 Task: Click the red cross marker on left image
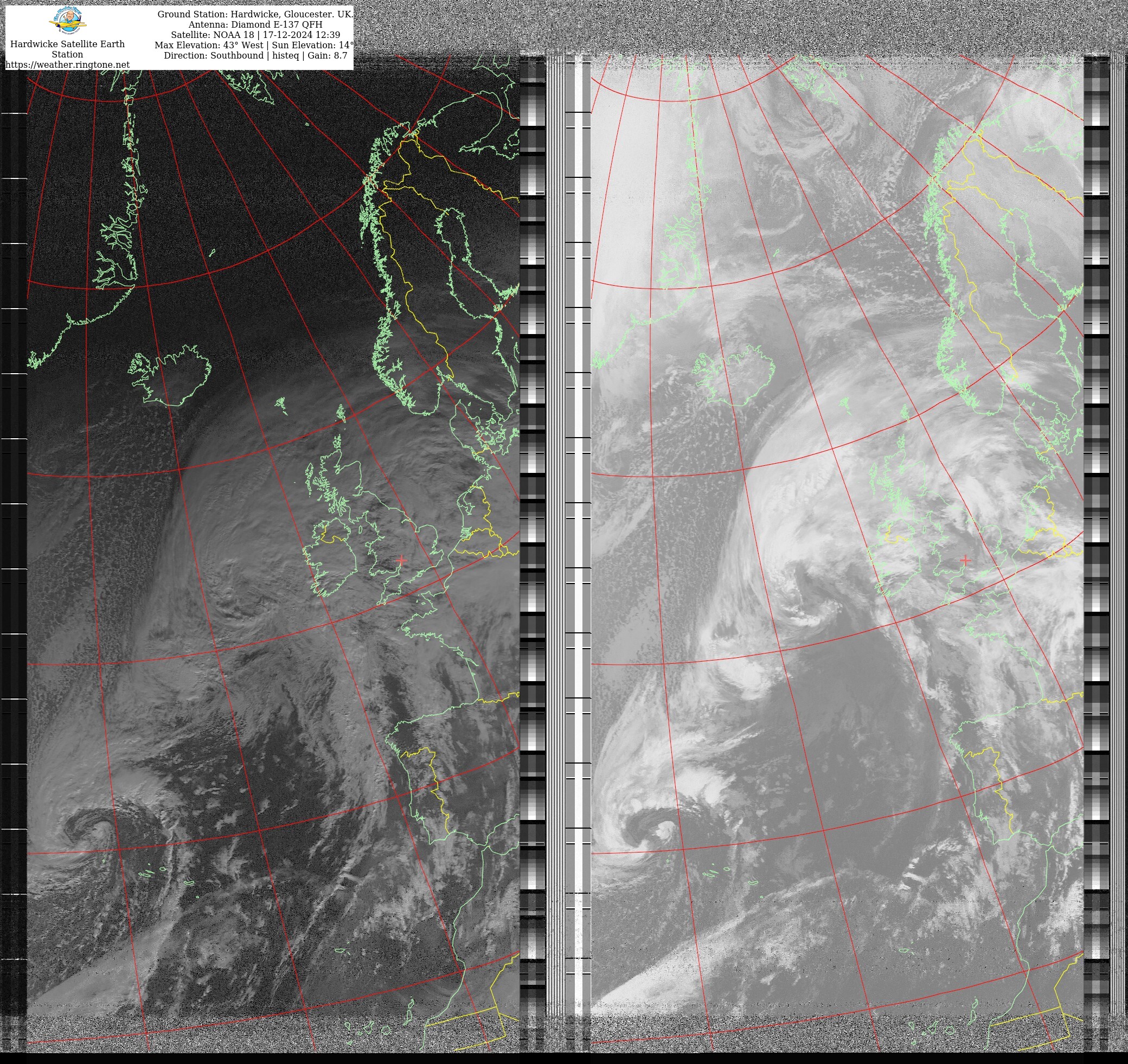pos(402,560)
